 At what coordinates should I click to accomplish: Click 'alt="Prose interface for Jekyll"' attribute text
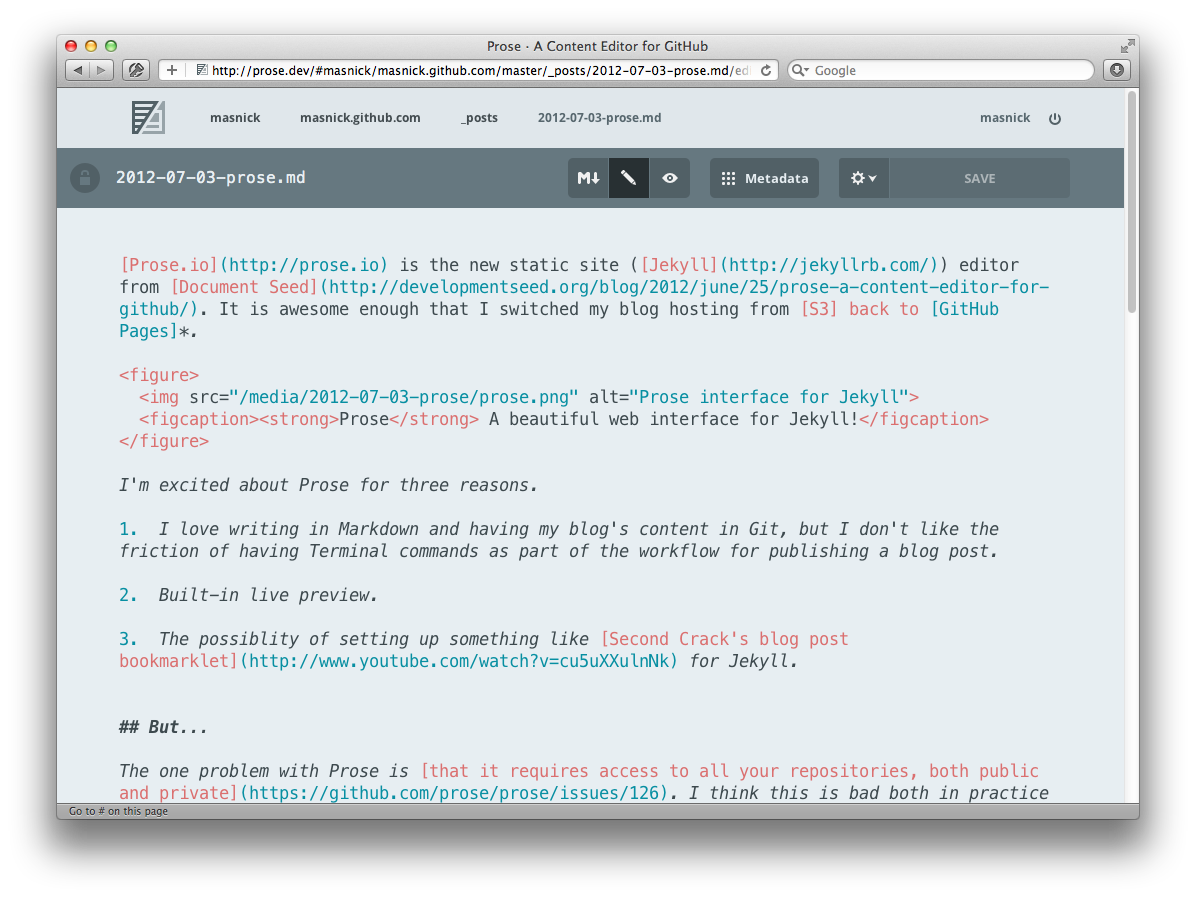pyautogui.click(x=749, y=398)
